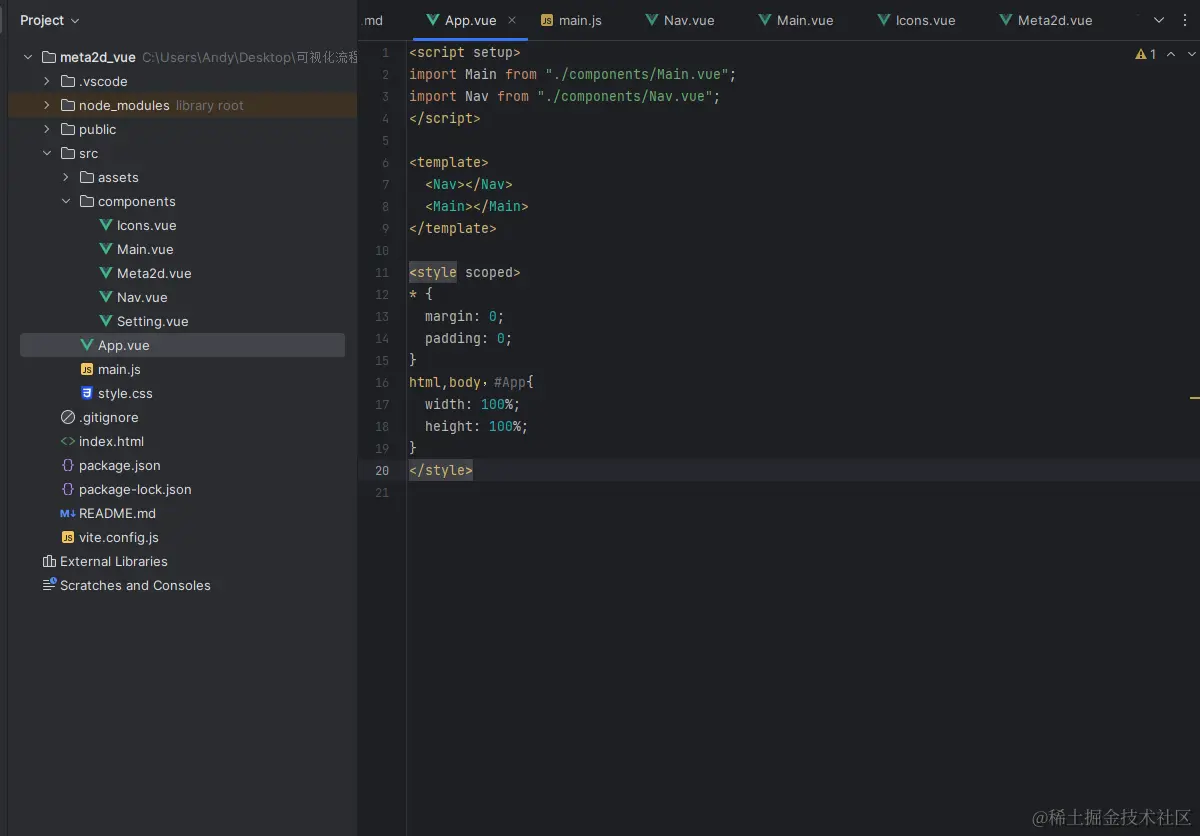Click the yellow warning stripe in scrollbar

pos(1194,398)
